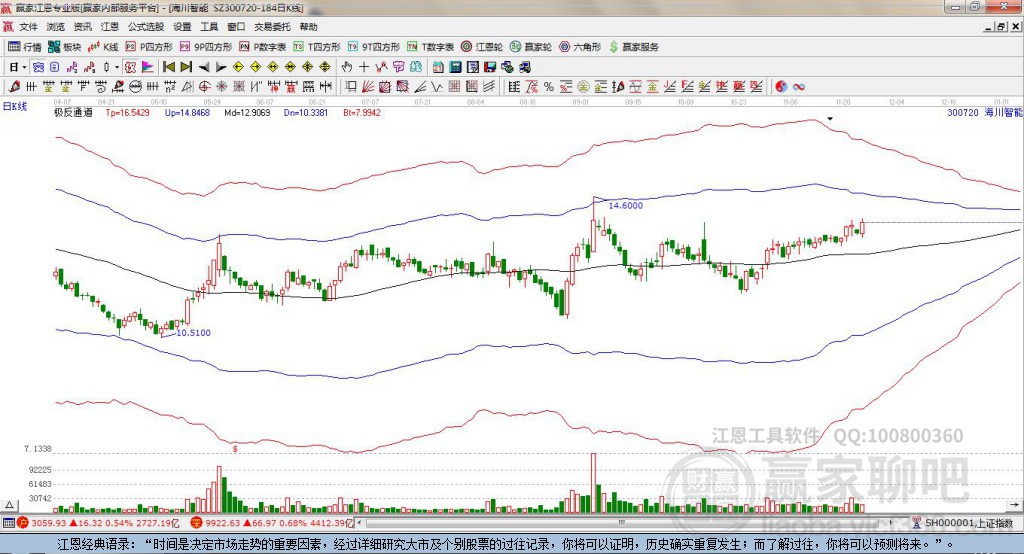
Task: Open the P四方形 tool
Action: (x=149, y=47)
